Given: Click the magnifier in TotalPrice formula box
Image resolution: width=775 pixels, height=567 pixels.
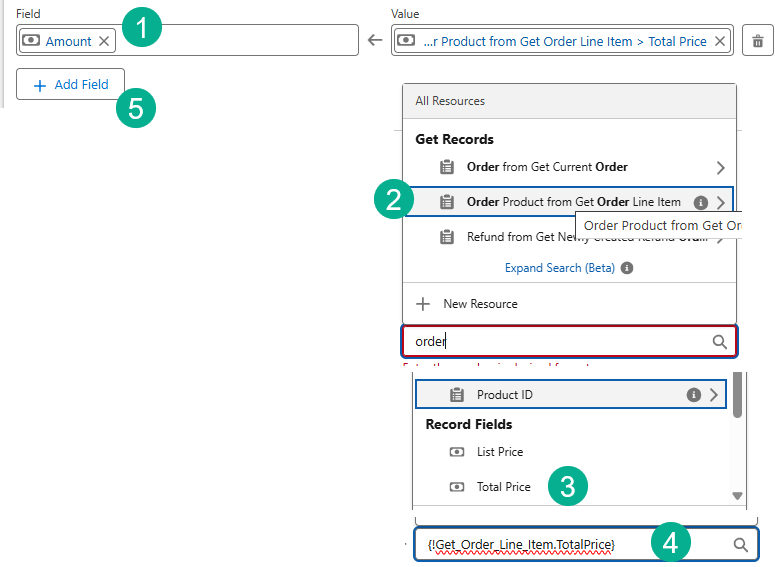Looking at the screenshot, I should (741, 544).
